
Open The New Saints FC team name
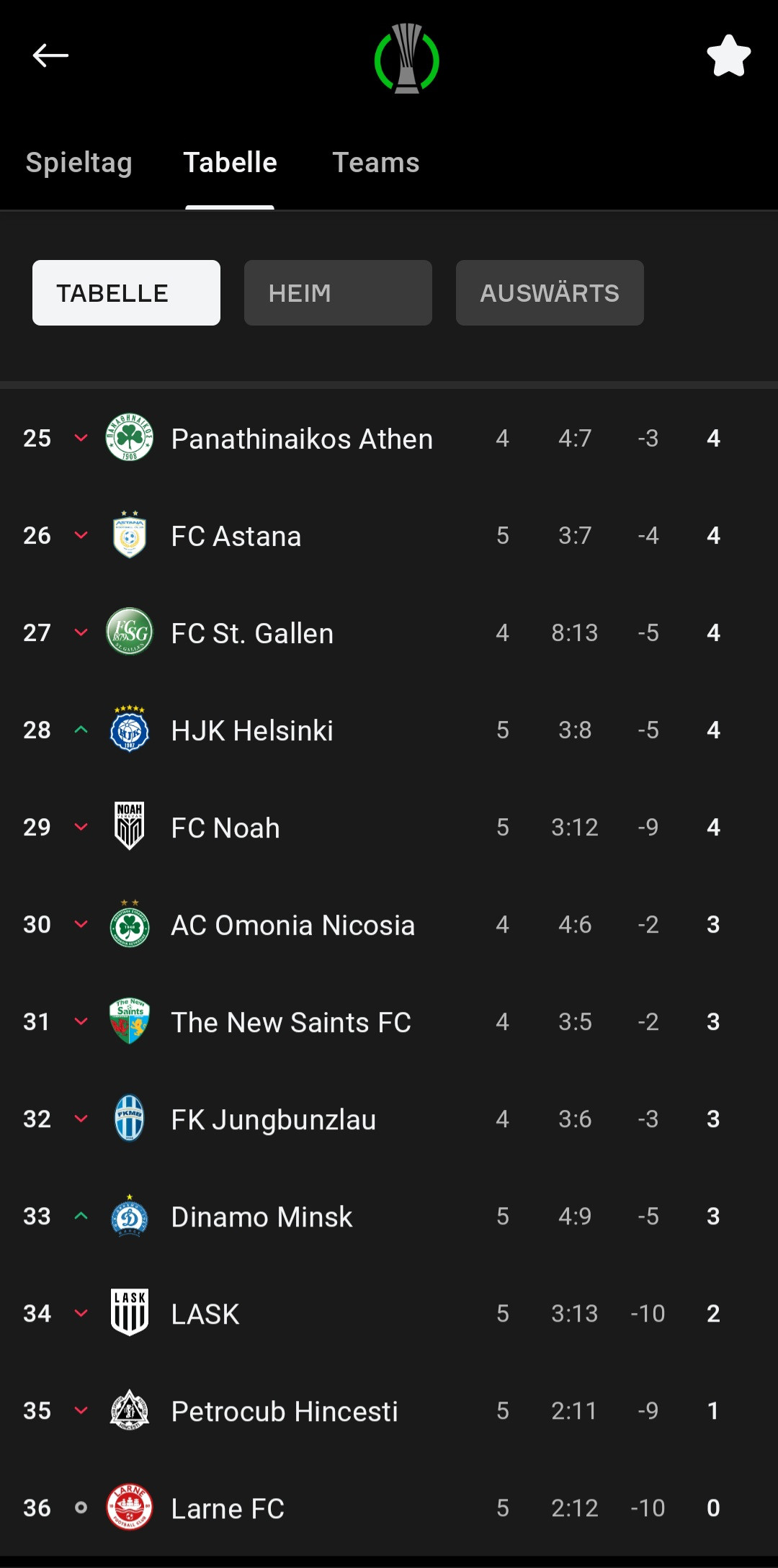pyautogui.click(x=291, y=1022)
